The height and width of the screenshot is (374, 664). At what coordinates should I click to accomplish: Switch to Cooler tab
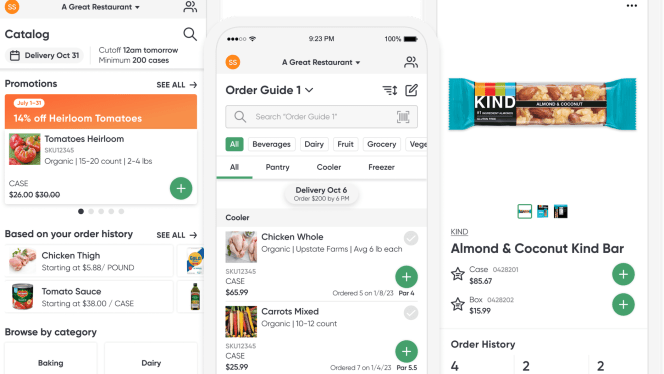[x=329, y=167]
